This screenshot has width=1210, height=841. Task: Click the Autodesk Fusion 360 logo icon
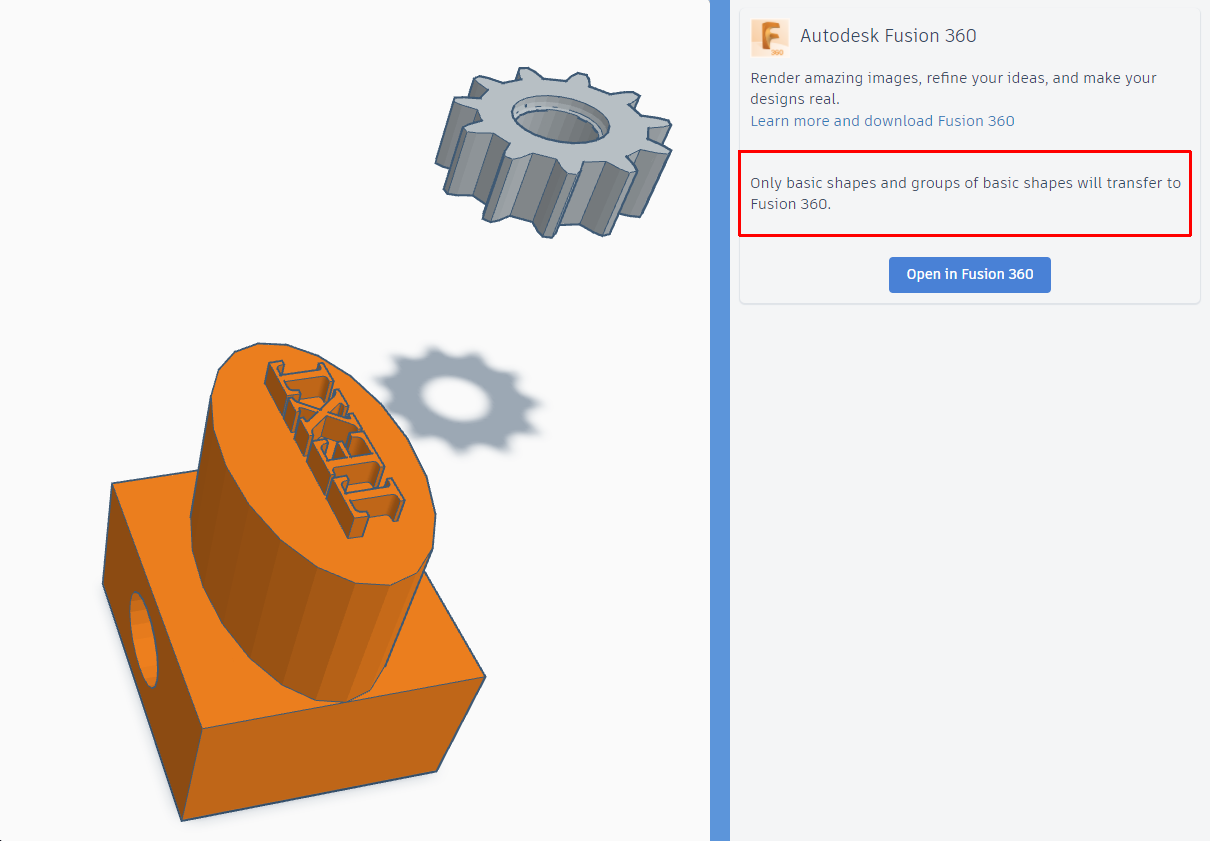tap(769, 37)
